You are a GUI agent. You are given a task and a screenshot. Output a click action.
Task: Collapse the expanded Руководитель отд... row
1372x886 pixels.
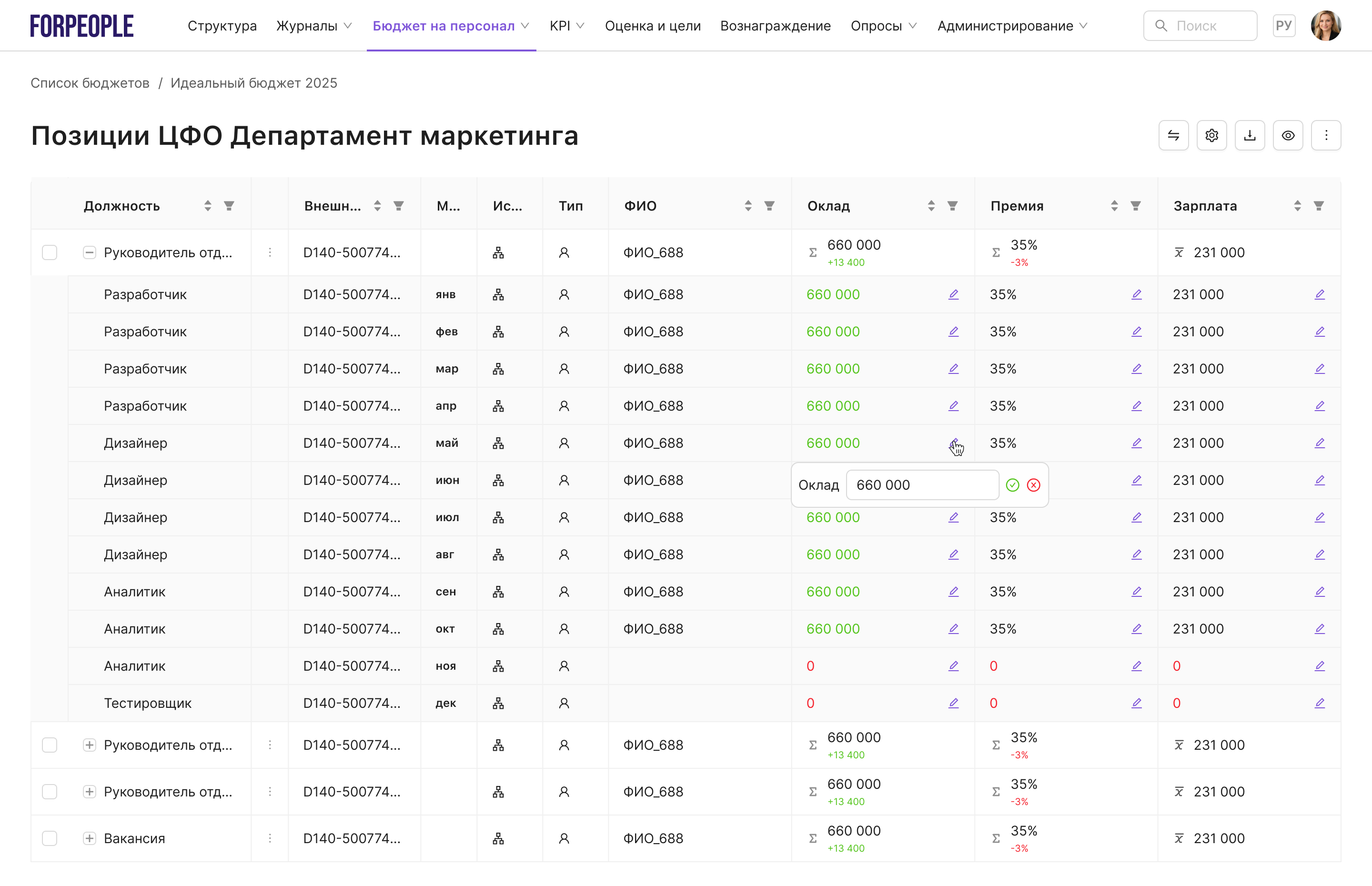pos(89,252)
